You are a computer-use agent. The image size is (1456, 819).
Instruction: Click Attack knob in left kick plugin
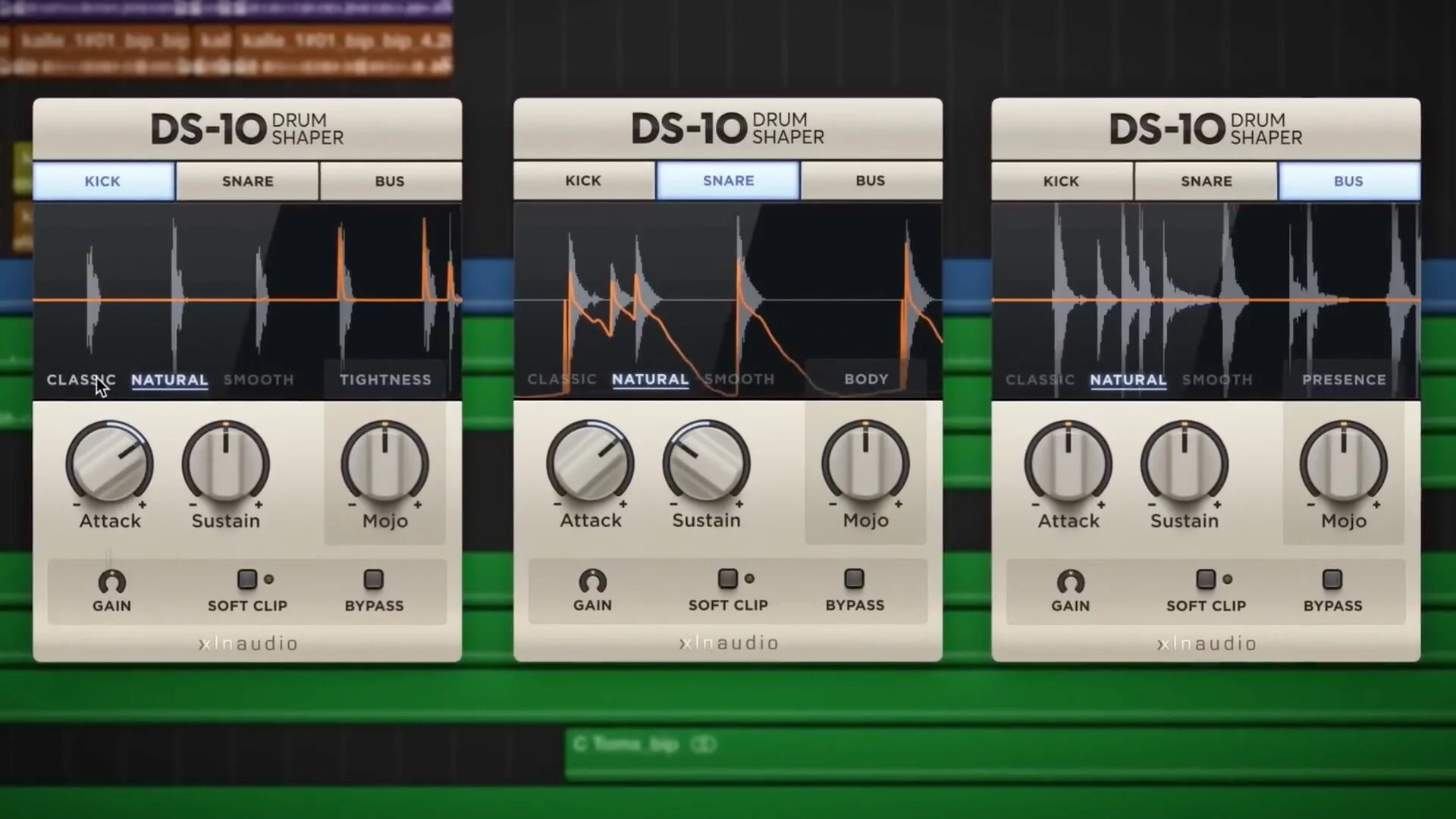(x=110, y=462)
